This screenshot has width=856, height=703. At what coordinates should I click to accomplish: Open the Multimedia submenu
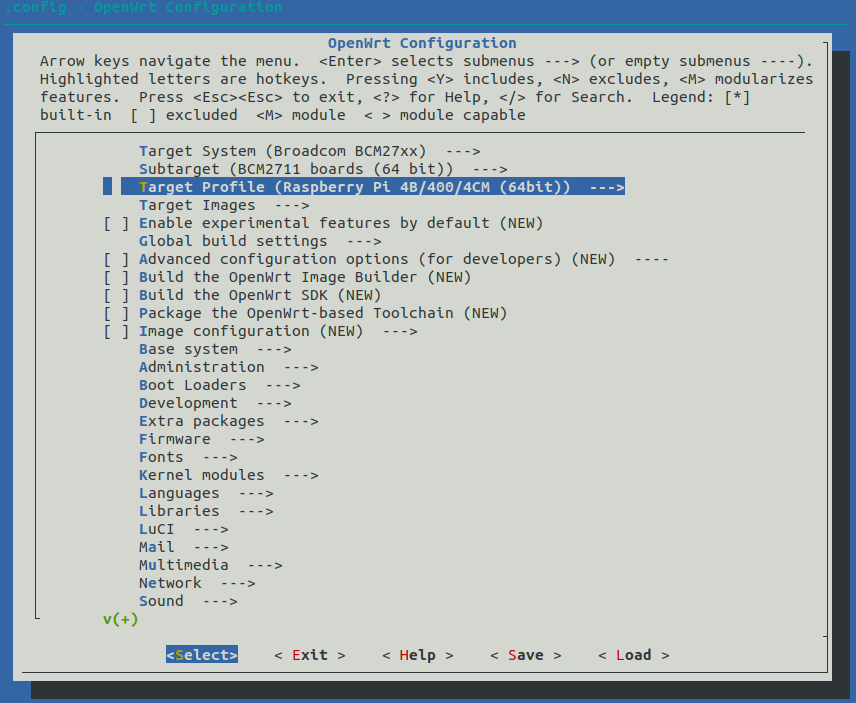tap(210, 565)
